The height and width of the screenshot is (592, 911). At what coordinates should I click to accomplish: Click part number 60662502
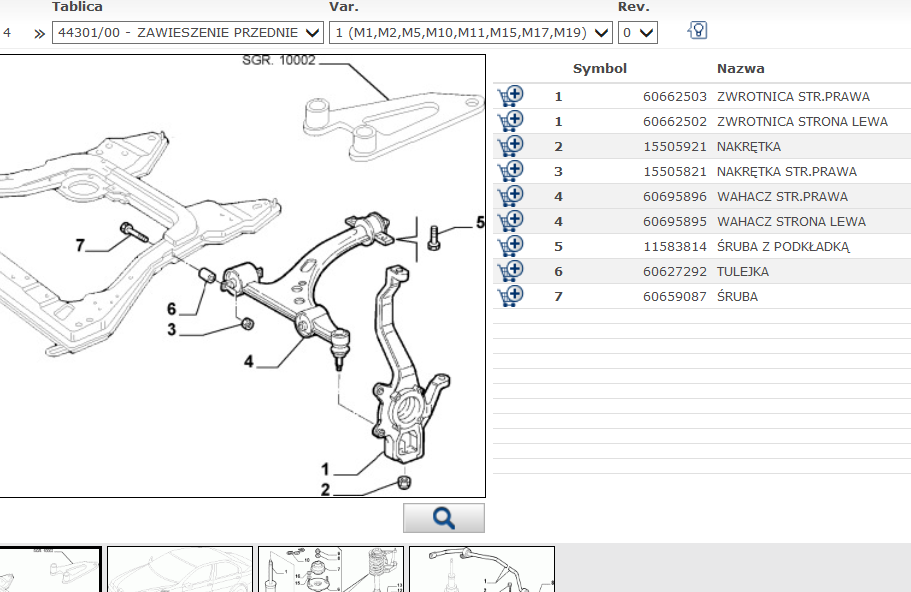(675, 121)
